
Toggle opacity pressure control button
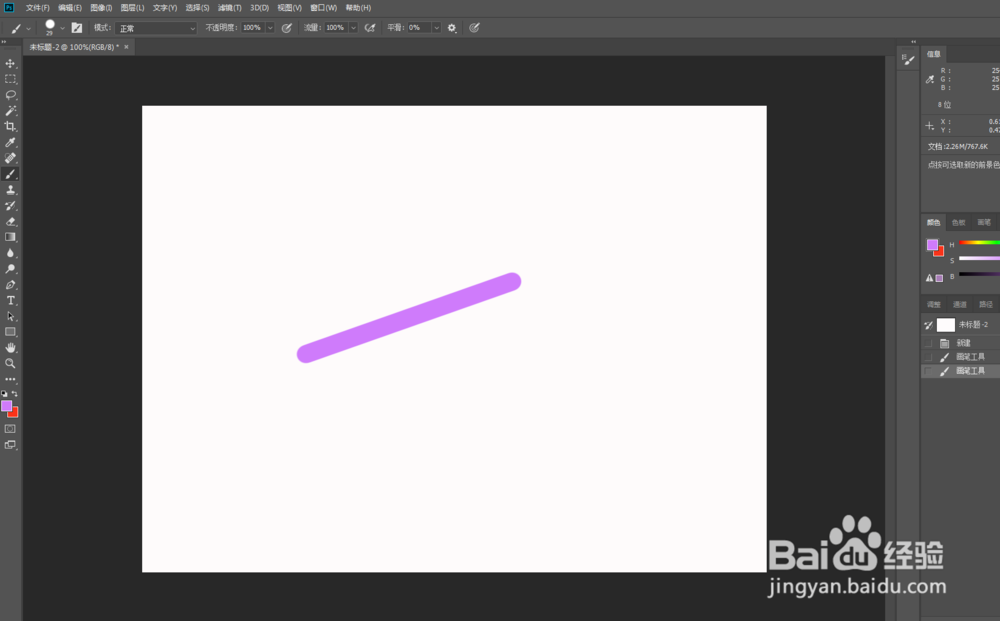coord(286,27)
